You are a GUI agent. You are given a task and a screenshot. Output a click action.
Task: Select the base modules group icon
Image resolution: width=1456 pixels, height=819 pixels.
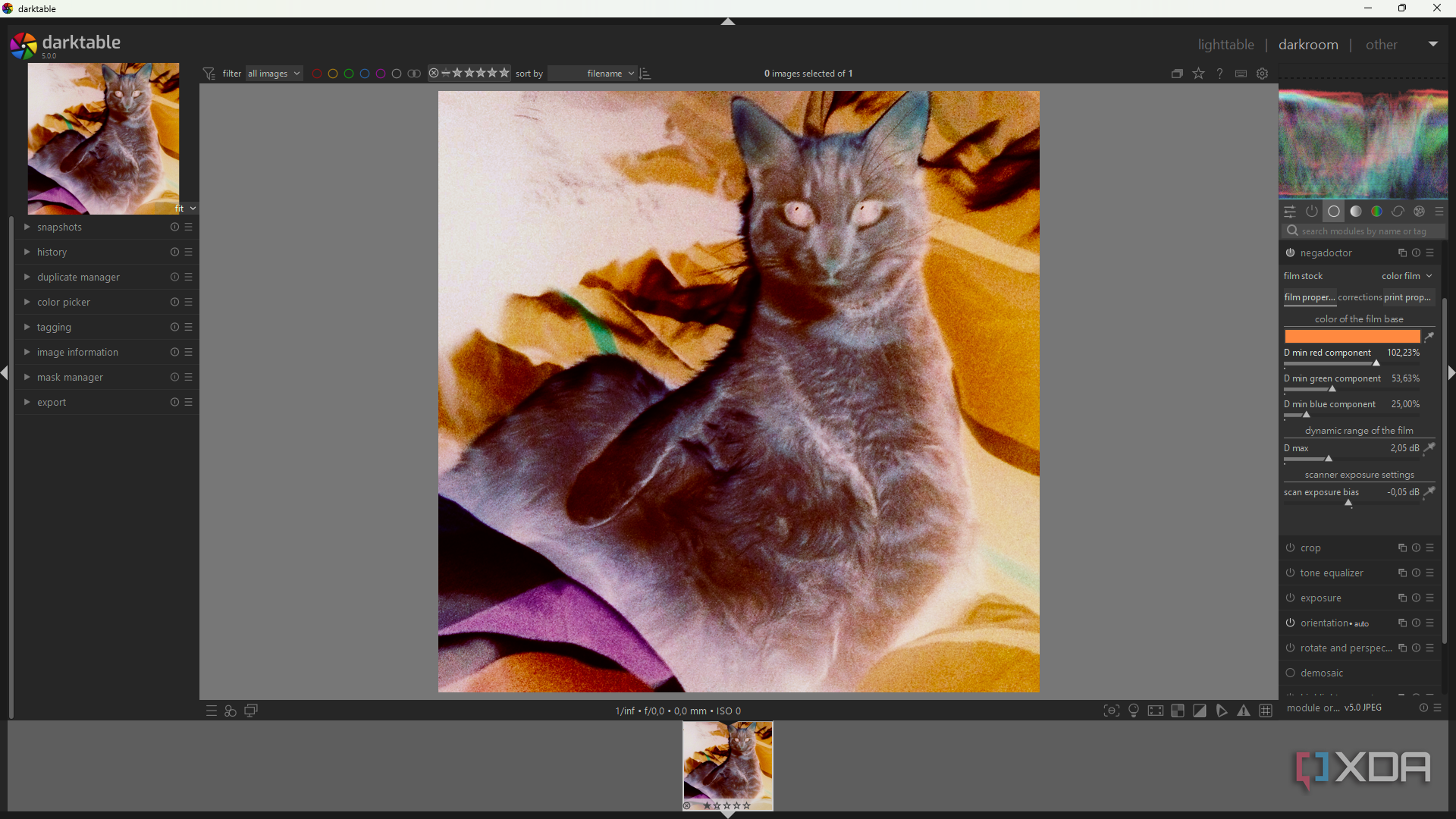click(x=1334, y=212)
